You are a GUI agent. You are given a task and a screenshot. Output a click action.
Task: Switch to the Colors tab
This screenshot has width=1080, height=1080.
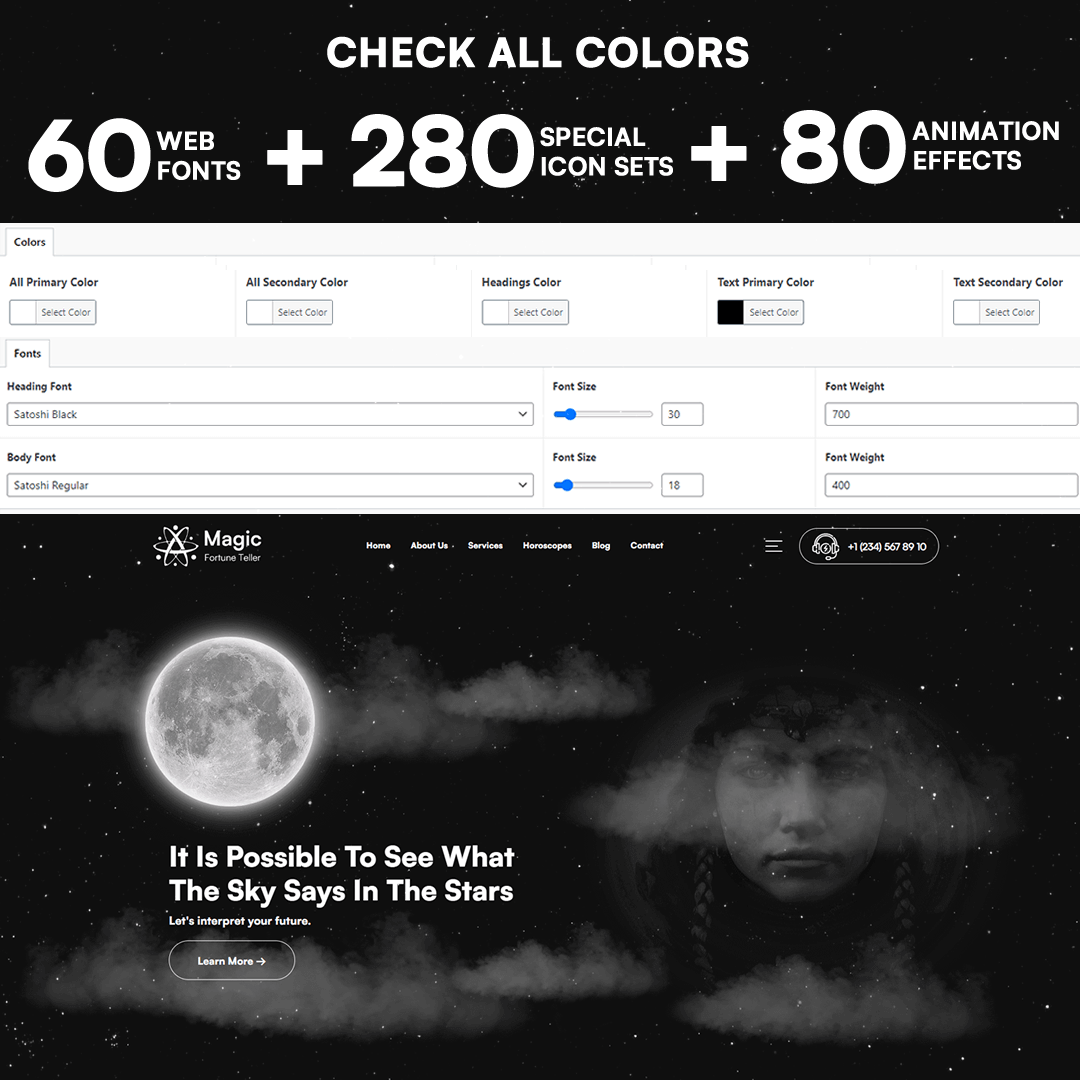(x=30, y=242)
